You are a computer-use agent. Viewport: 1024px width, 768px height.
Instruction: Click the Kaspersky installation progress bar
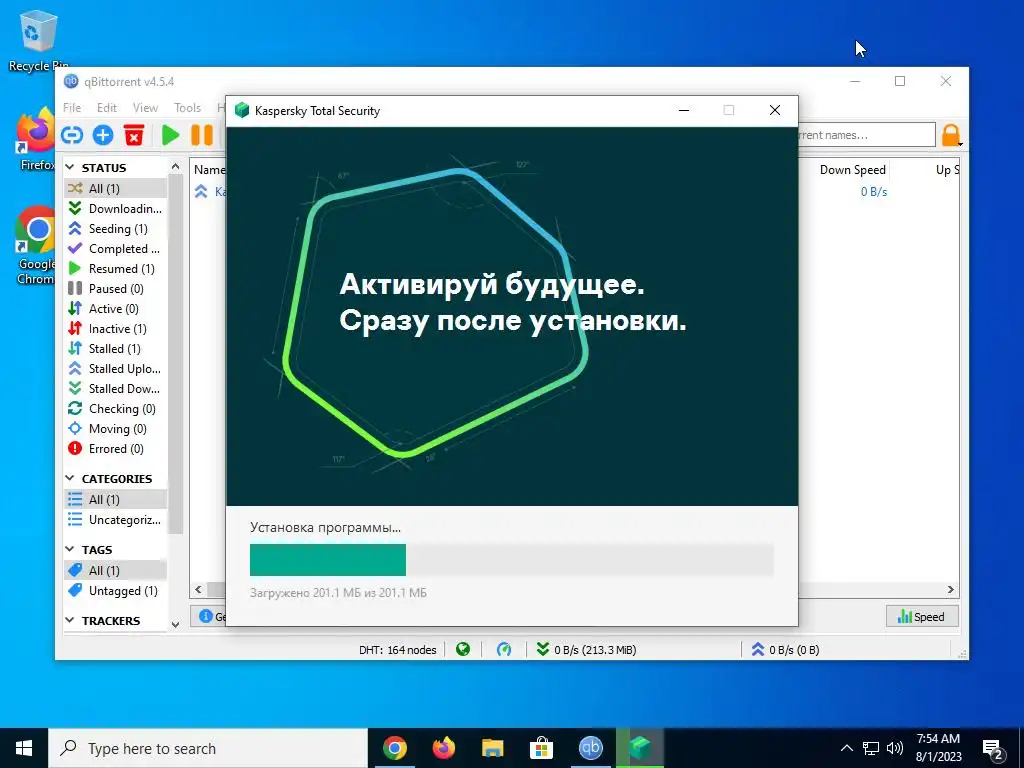click(511, 560)
